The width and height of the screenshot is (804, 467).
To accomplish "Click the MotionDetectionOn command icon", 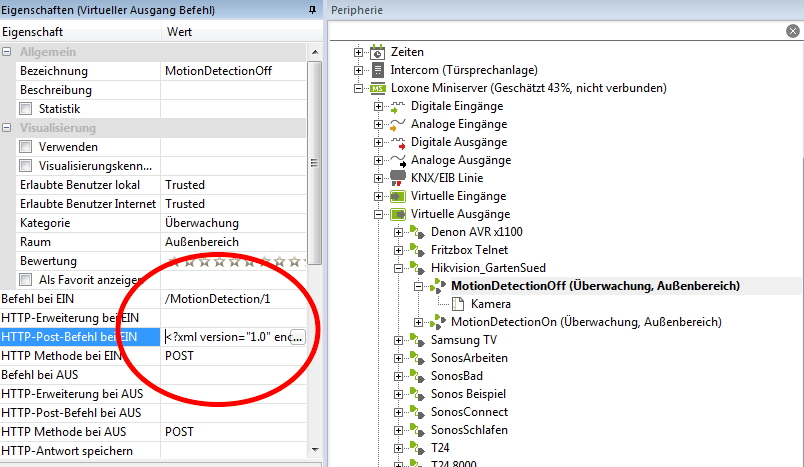I will (x=438, y=322).
